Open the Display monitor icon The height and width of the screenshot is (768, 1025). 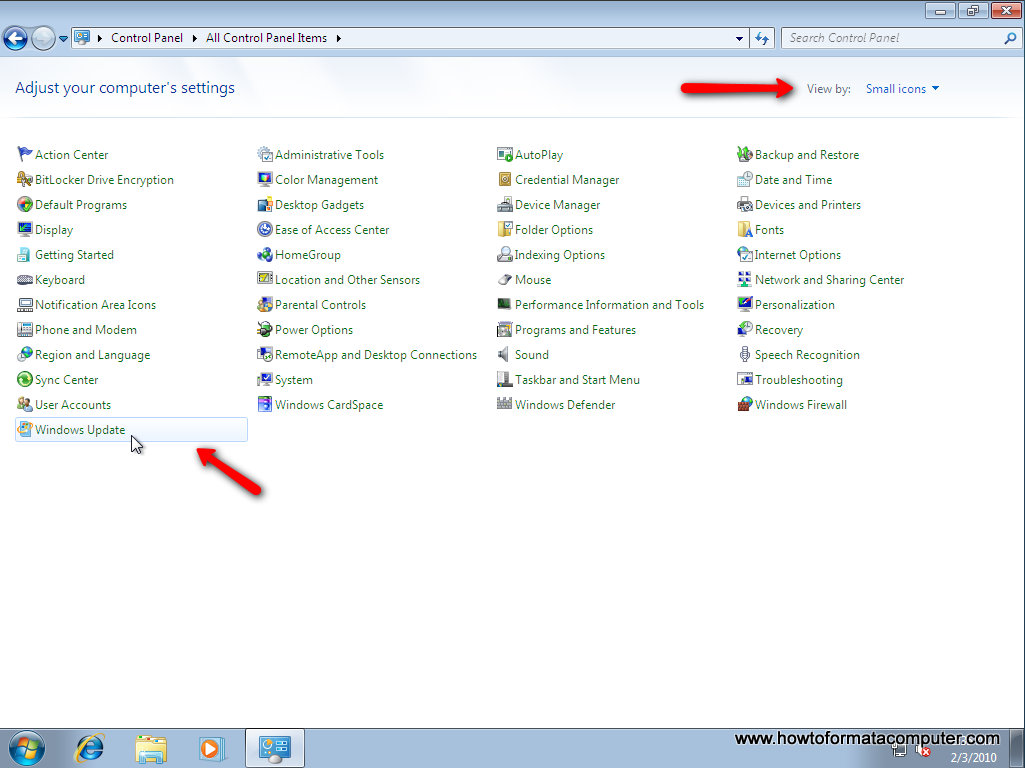25,229
